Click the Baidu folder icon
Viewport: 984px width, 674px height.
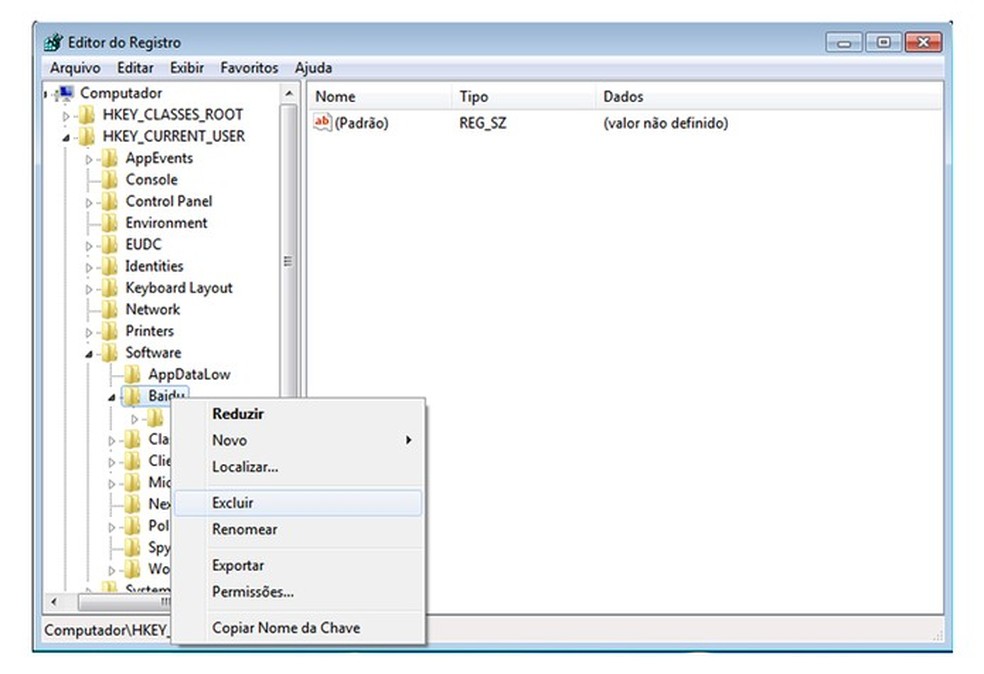[132, 396]
